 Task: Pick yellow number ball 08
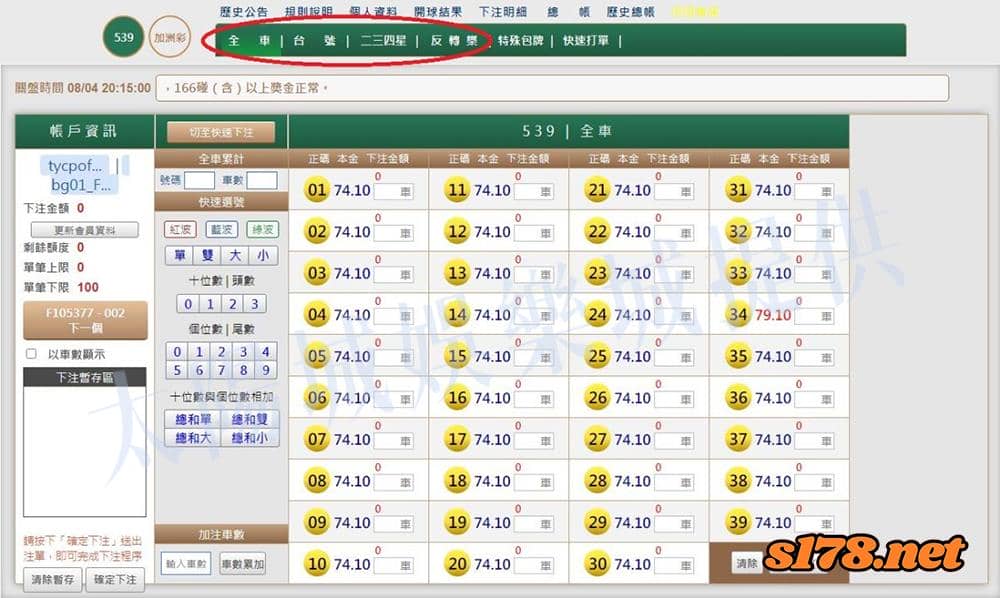pyautogui.click(x=316, y=481)
